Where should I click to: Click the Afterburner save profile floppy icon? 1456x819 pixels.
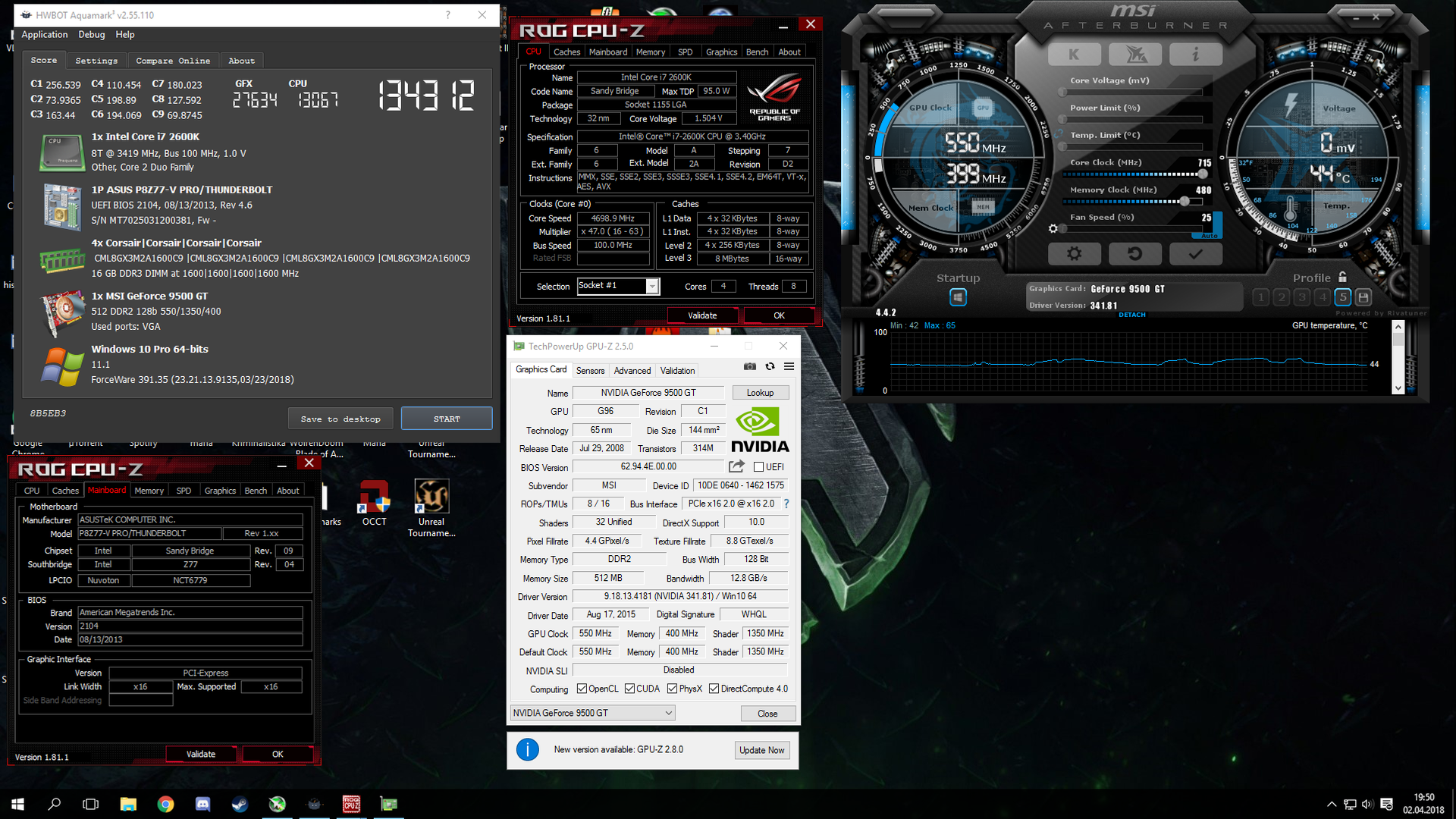[x=1363, y=297]
